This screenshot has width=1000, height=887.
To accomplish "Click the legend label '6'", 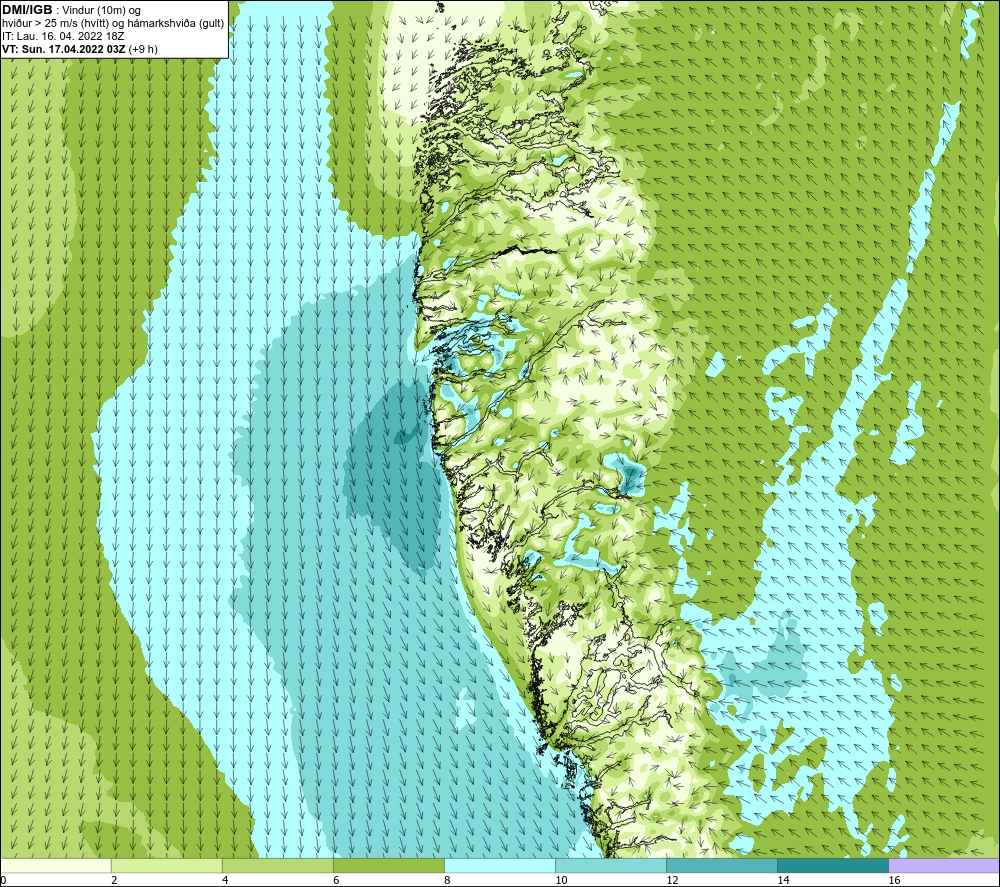I will 336,881.
